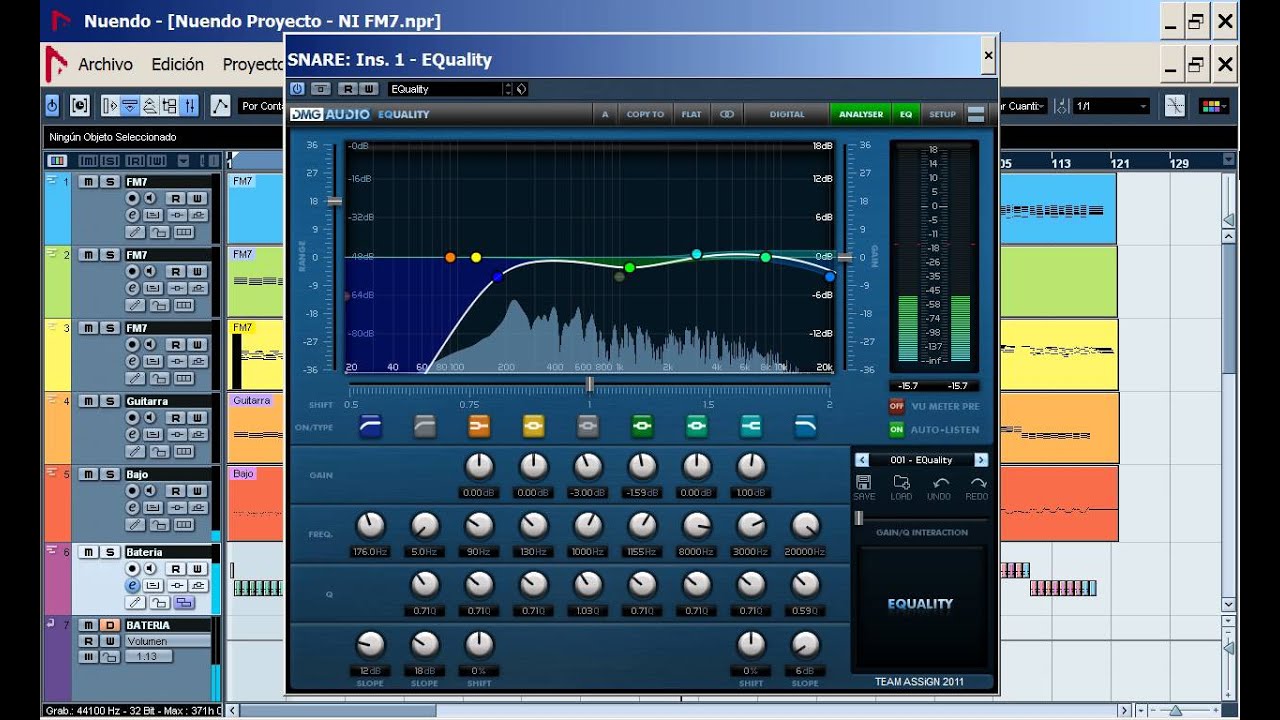1280x720 pixels.
Task: Click the Copy To button
Action: [x=645, y=114]
